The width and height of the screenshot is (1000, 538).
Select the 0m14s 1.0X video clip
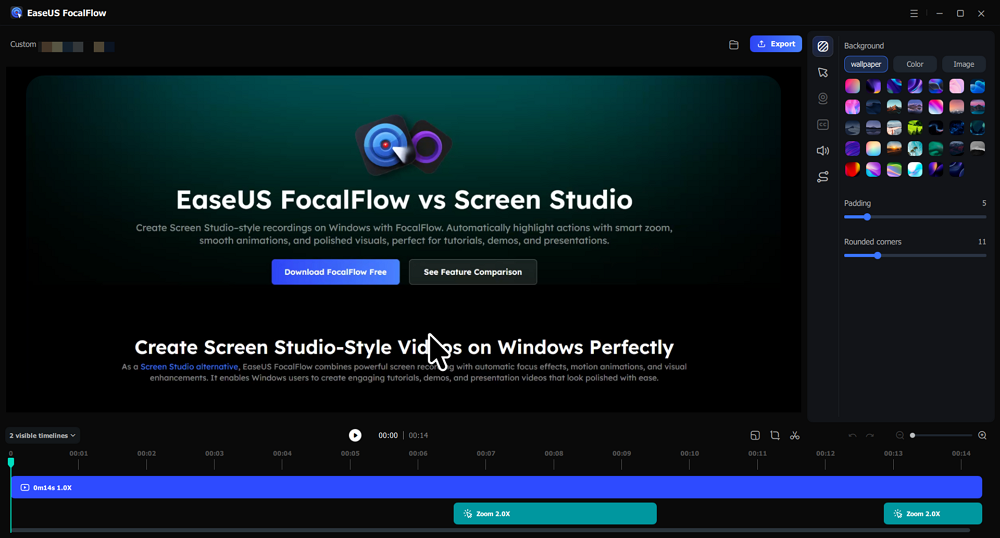click(497, 488)
